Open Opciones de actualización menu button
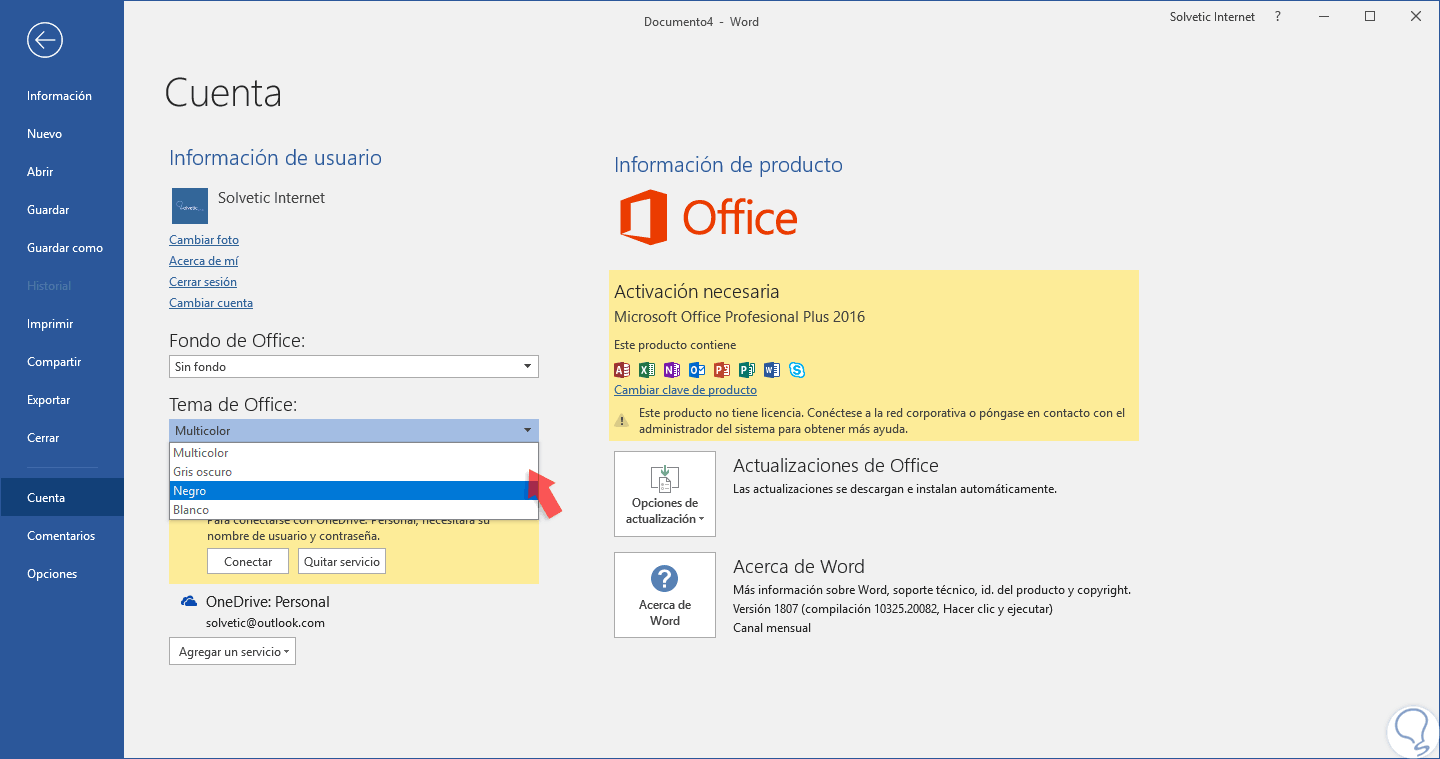 [665, 494]
